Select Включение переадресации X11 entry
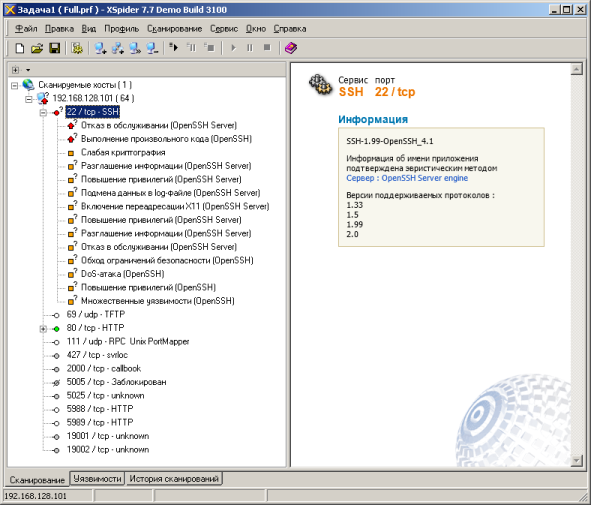The image size is (591, 505). click(x=175, y=207)
